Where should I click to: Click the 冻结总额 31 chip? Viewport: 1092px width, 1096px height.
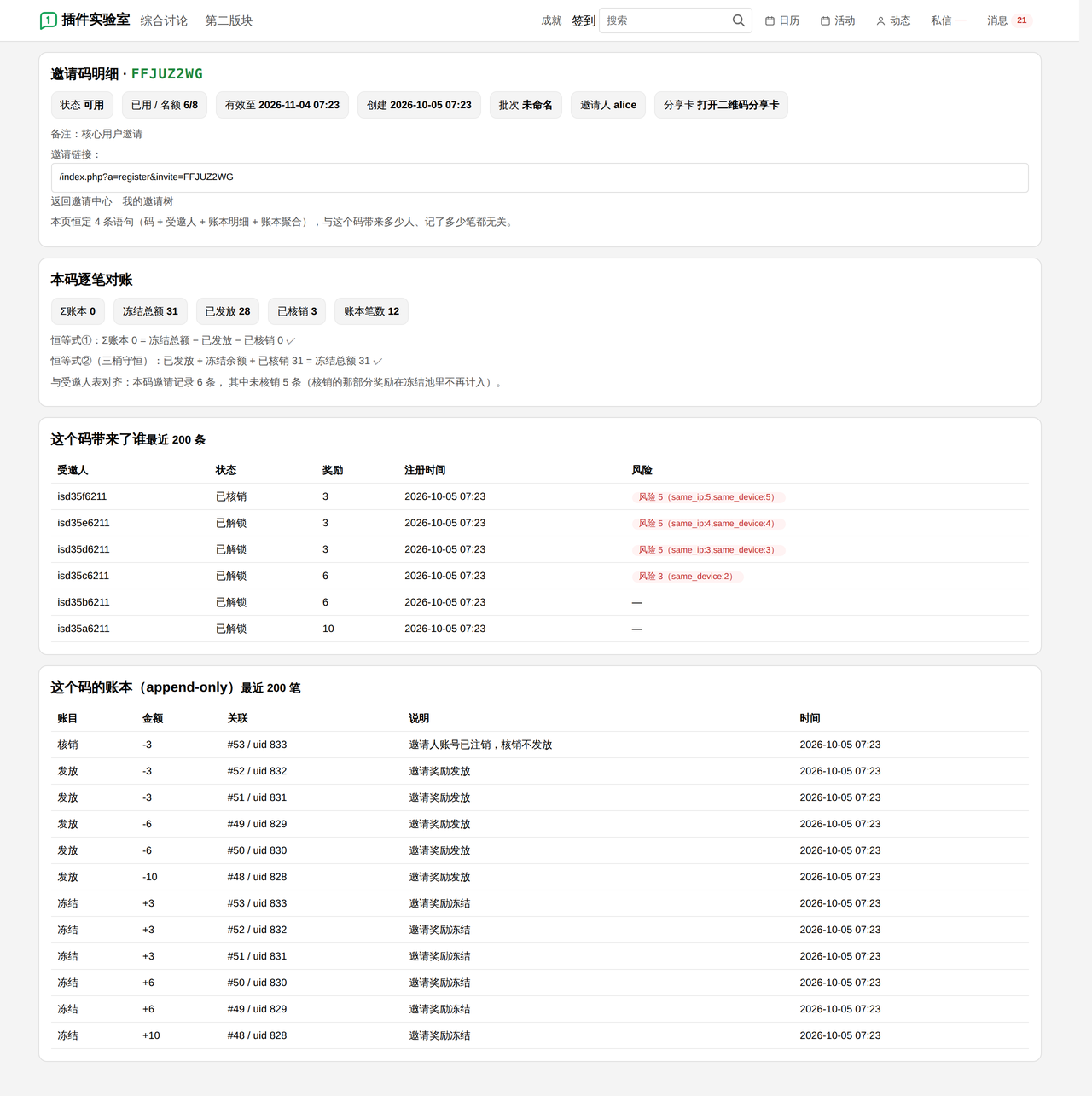coord(150,311)
